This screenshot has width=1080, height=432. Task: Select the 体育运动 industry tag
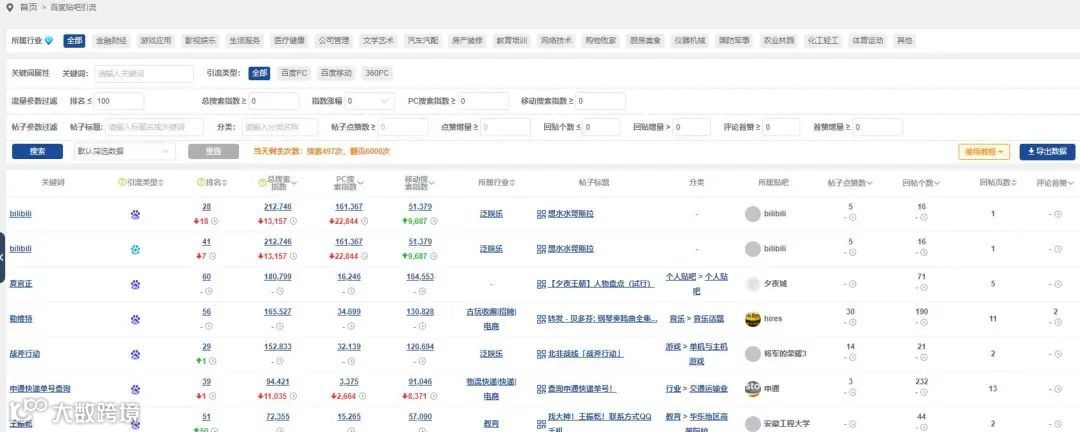(x=866, y=41)
